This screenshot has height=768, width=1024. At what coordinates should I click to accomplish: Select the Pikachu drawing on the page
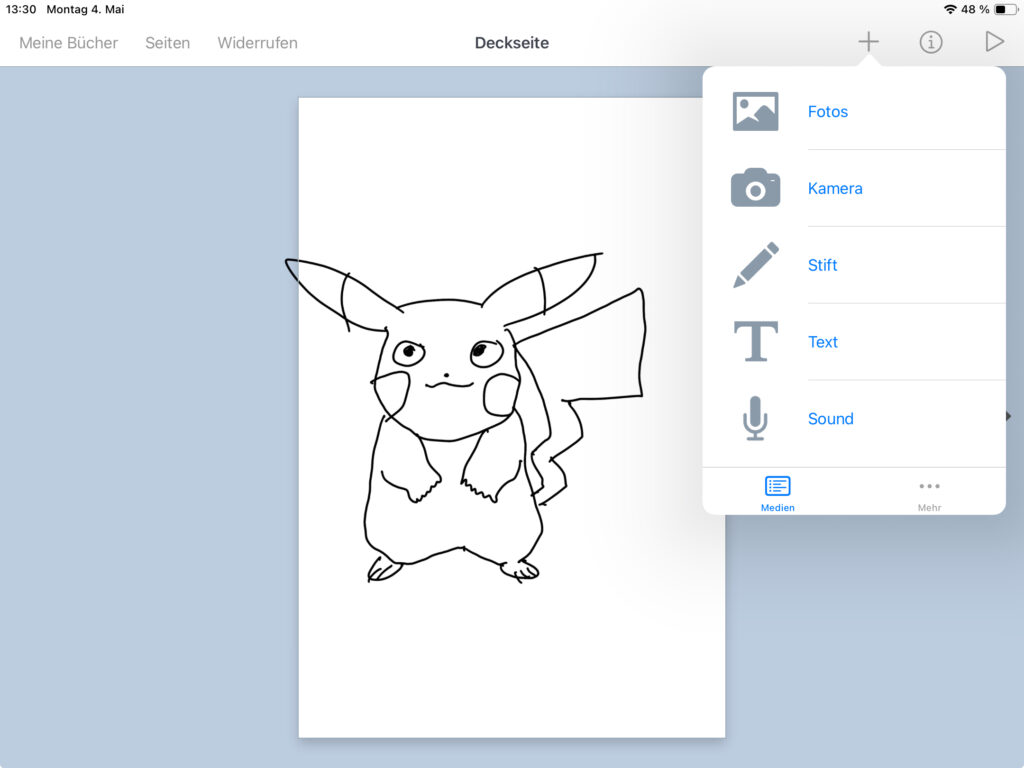[x=465, y=418]
